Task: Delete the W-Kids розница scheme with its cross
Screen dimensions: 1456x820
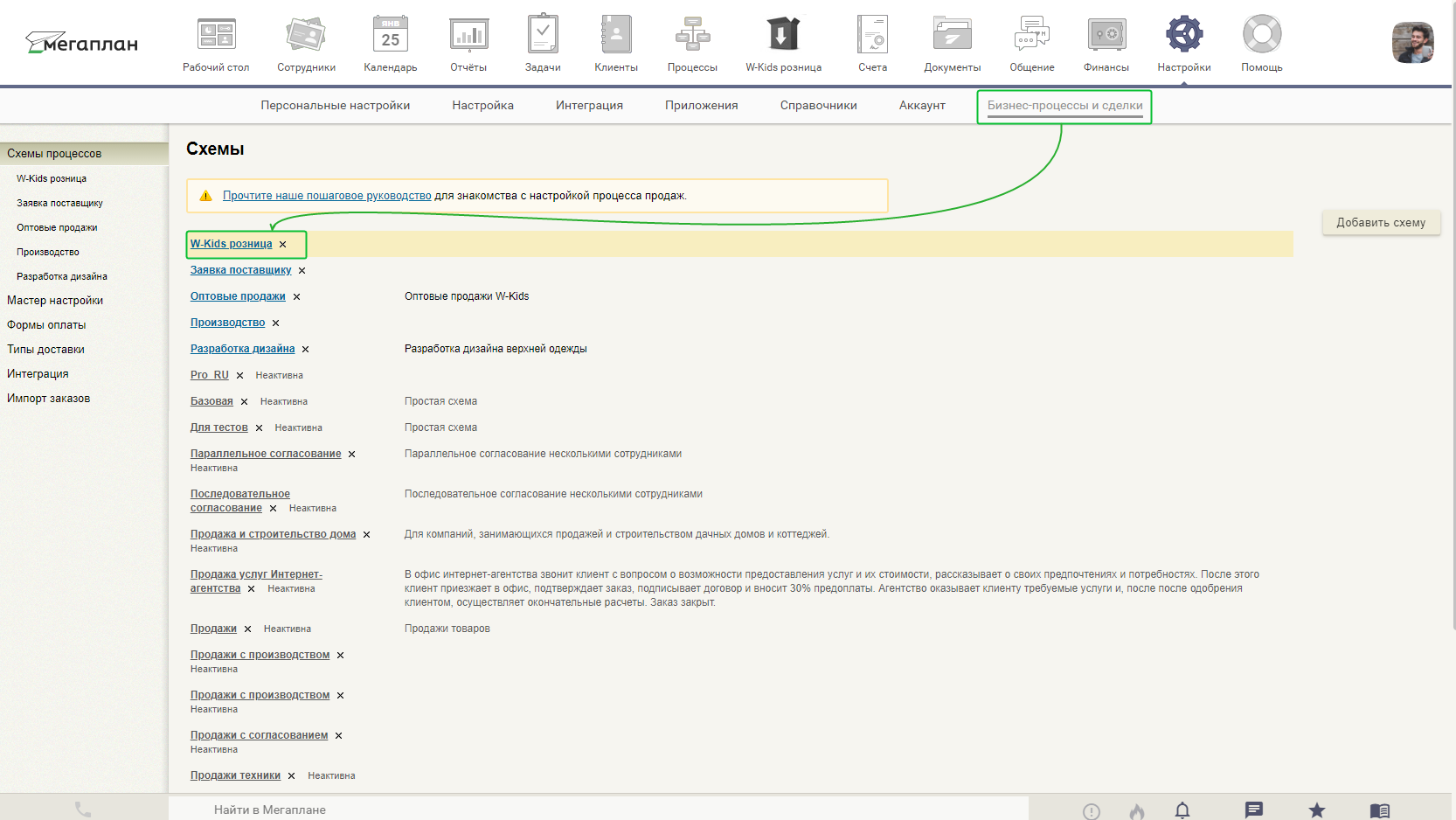Action: pyautogui.click(x=283, y=245)
